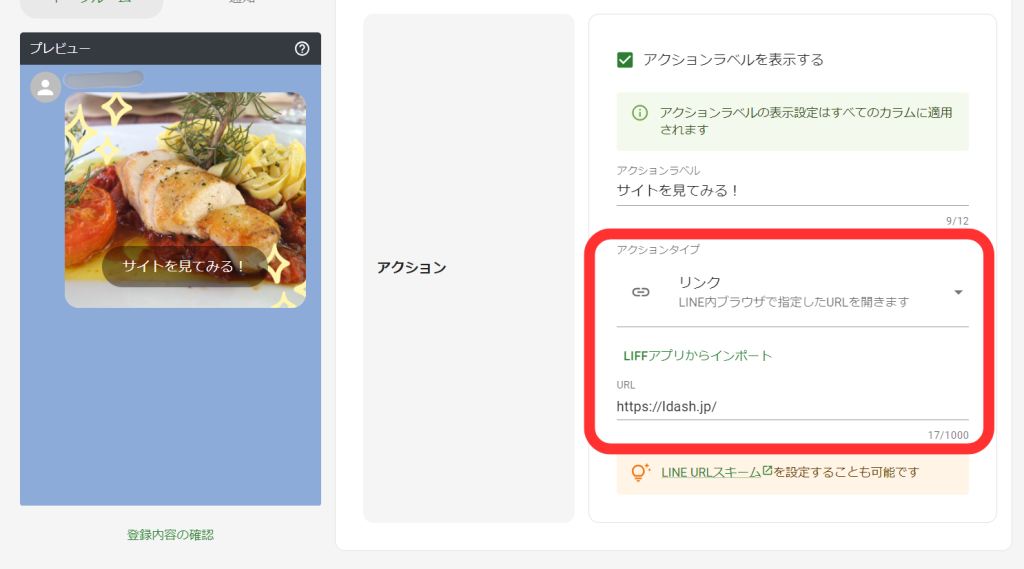Screen dimensions: 1024x569
Task: Click the URL field containing https://ldash.jp/
Action: pos(792,406)
